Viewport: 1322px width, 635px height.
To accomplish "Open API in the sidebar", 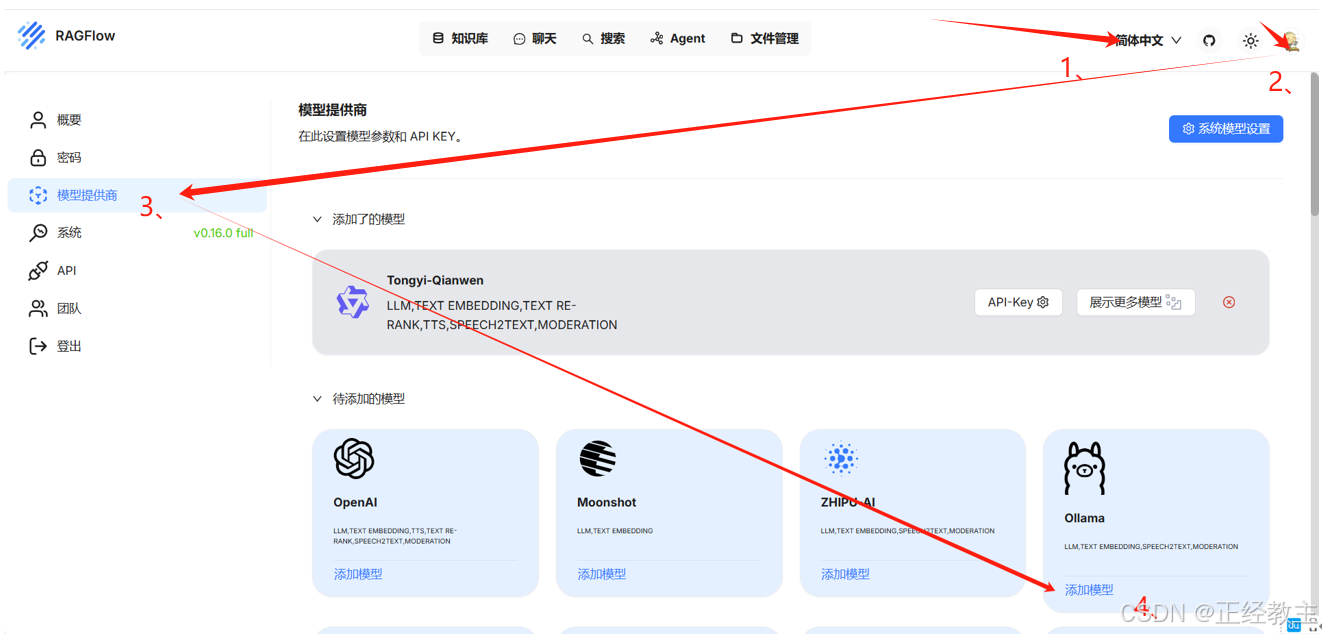I will 137,271.
